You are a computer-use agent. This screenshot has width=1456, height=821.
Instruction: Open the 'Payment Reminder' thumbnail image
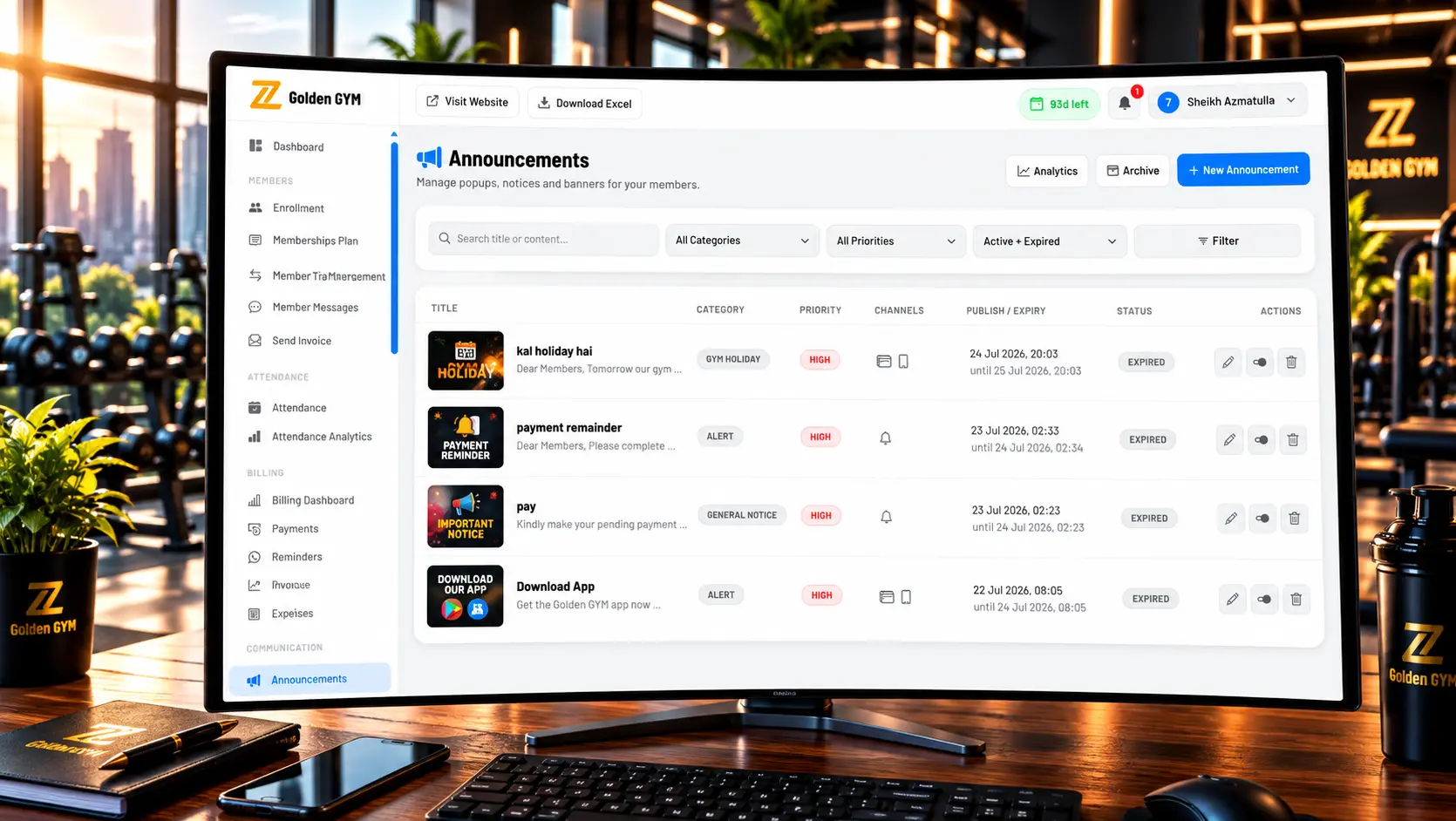point(466,438)
